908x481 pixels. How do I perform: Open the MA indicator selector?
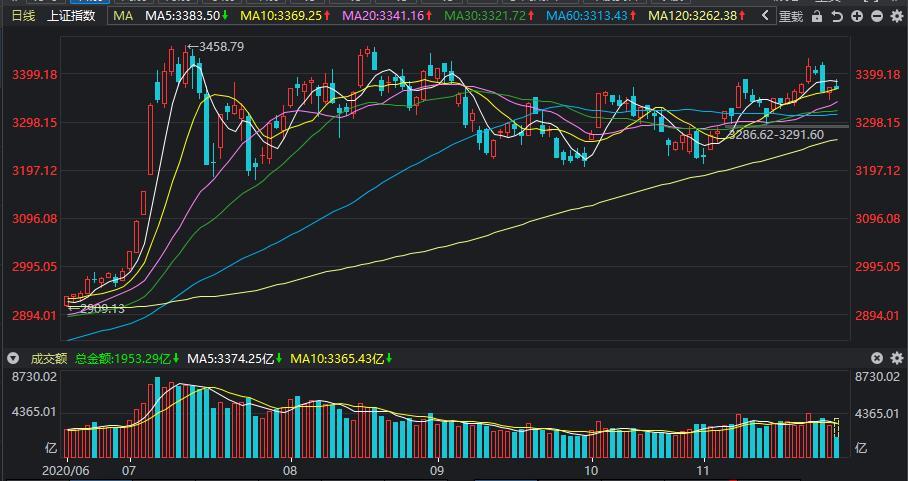[x=123, y=16]
